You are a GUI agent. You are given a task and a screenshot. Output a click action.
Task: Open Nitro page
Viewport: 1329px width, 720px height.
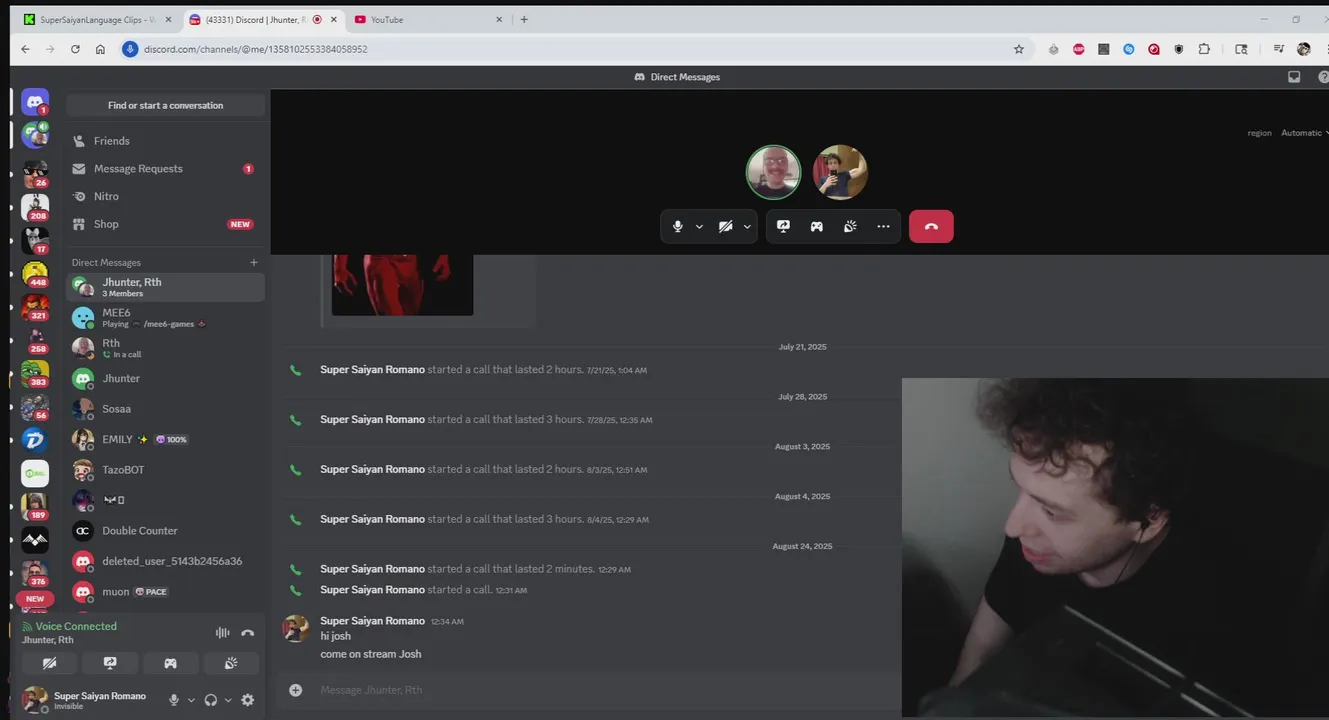pyautogui.click(x=165, y=197)
